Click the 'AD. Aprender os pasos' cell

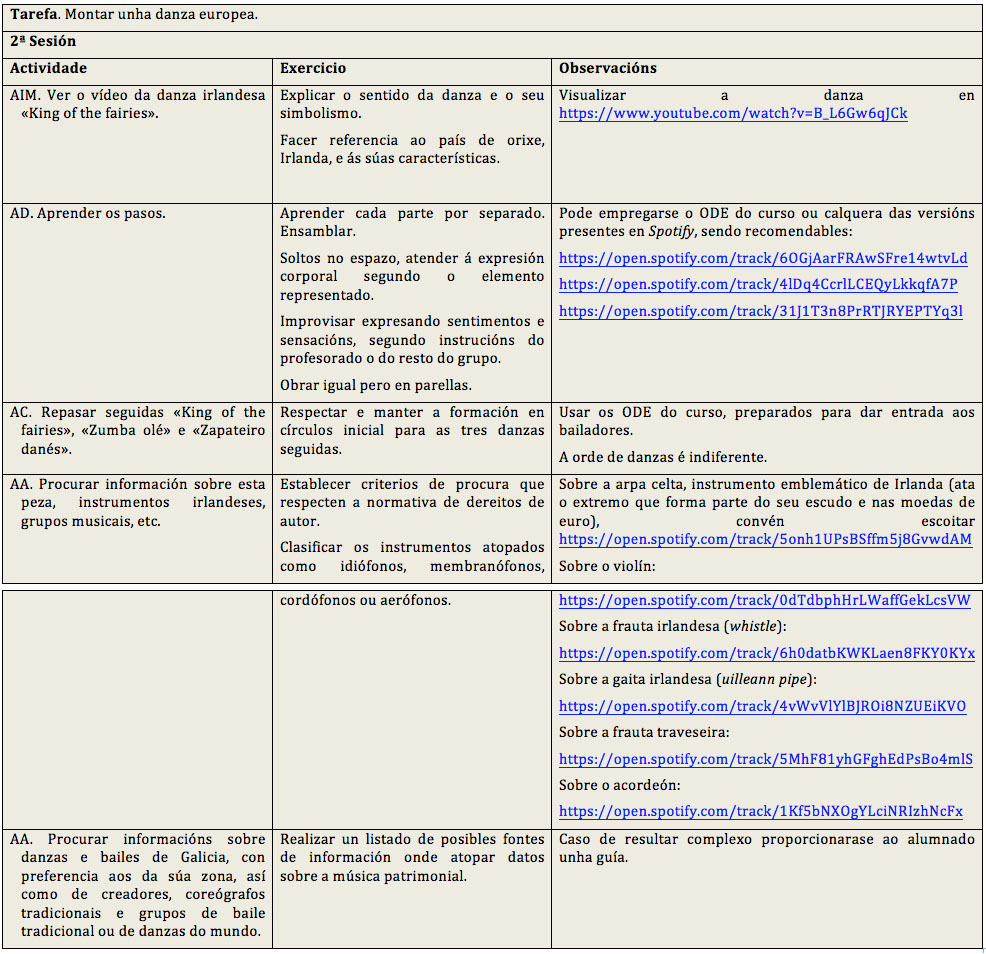click(88, 214)
